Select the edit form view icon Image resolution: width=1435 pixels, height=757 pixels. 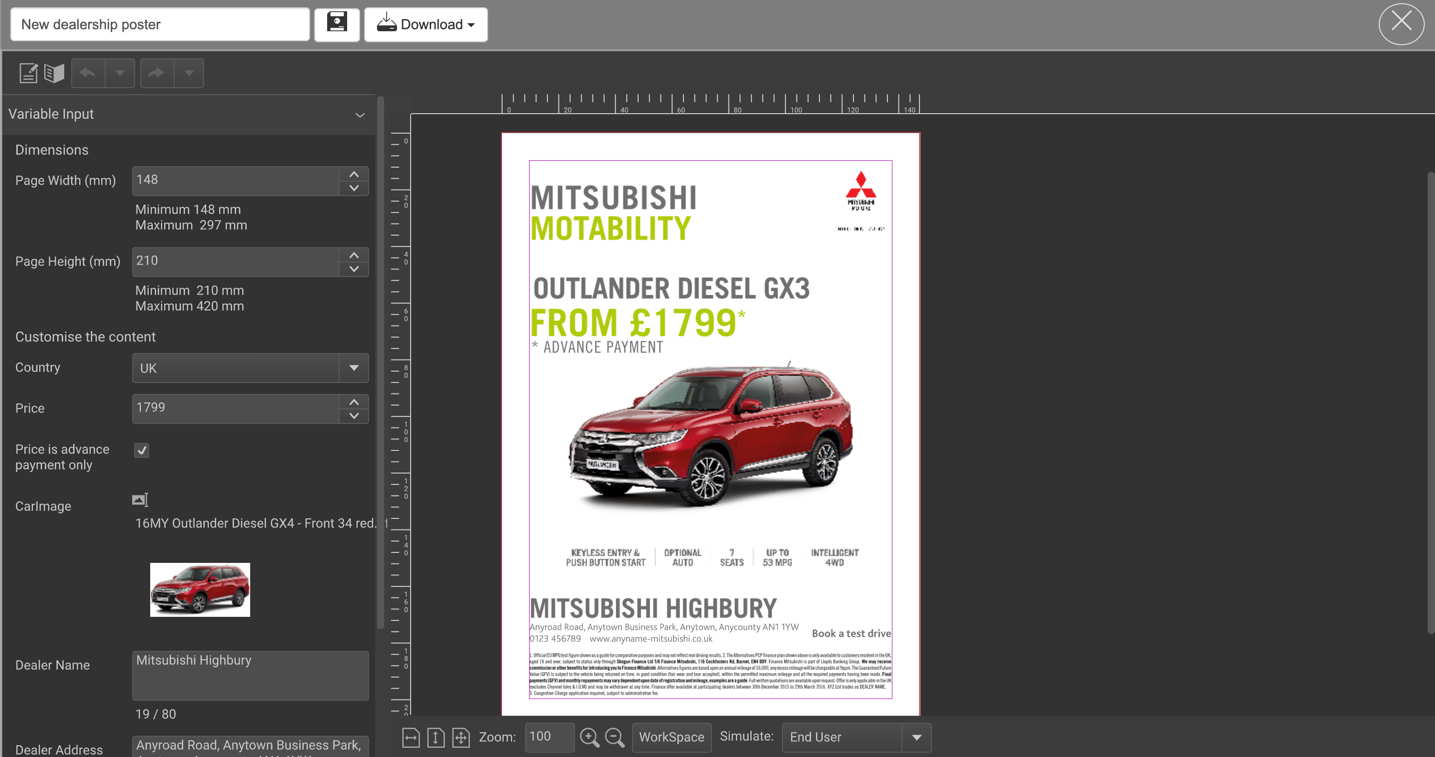click(28, 73)
